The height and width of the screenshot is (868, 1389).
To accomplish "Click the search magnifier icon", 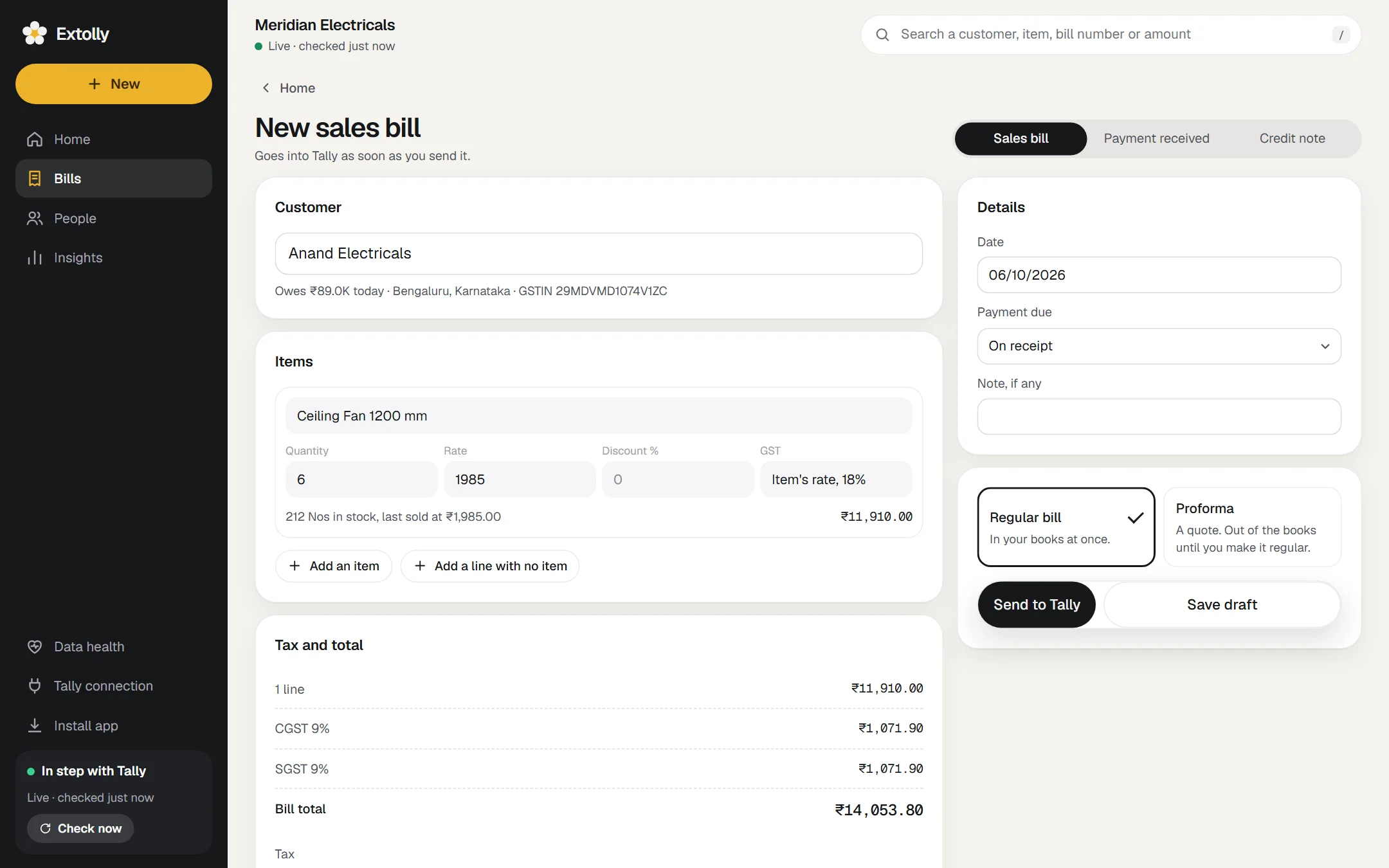I will click(883, 35).
